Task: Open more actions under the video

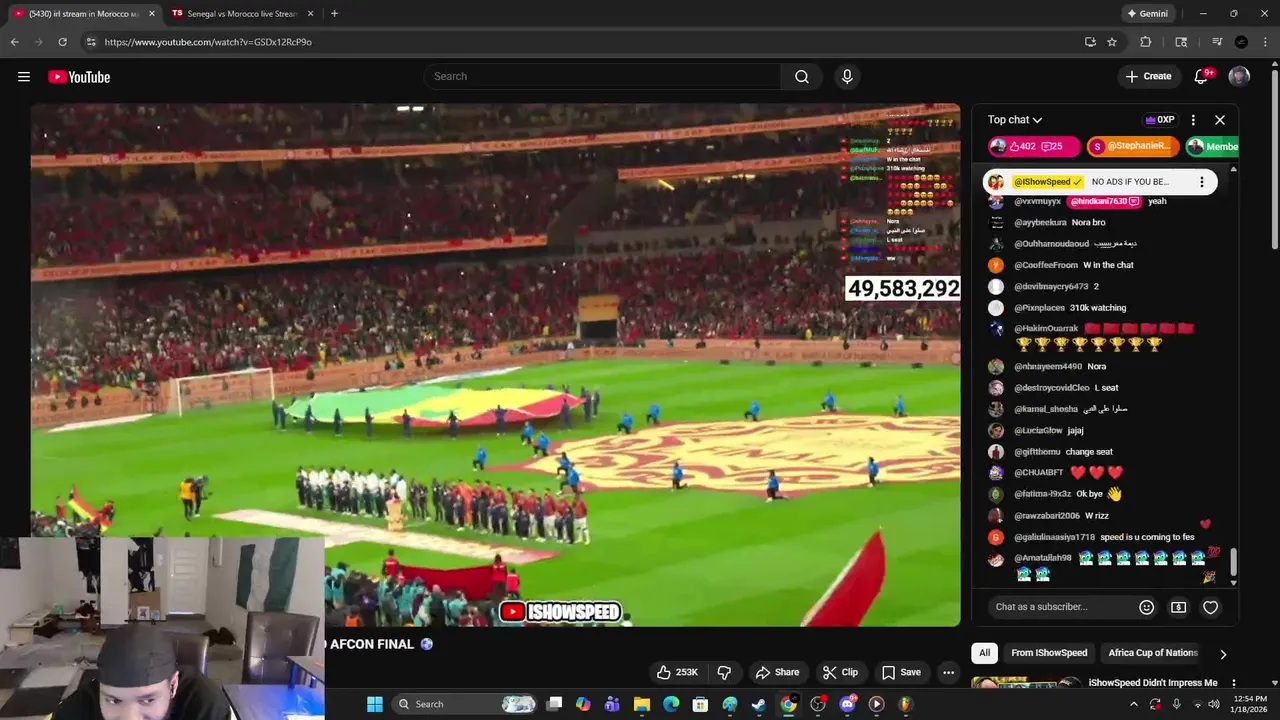Action: pos(948,672)
